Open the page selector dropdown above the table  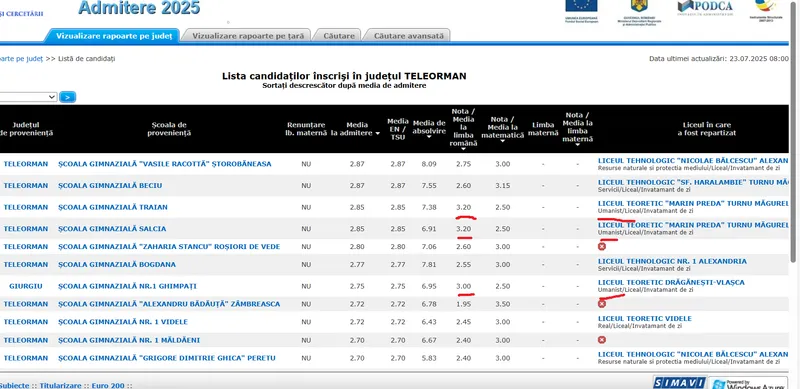(28, 97)
